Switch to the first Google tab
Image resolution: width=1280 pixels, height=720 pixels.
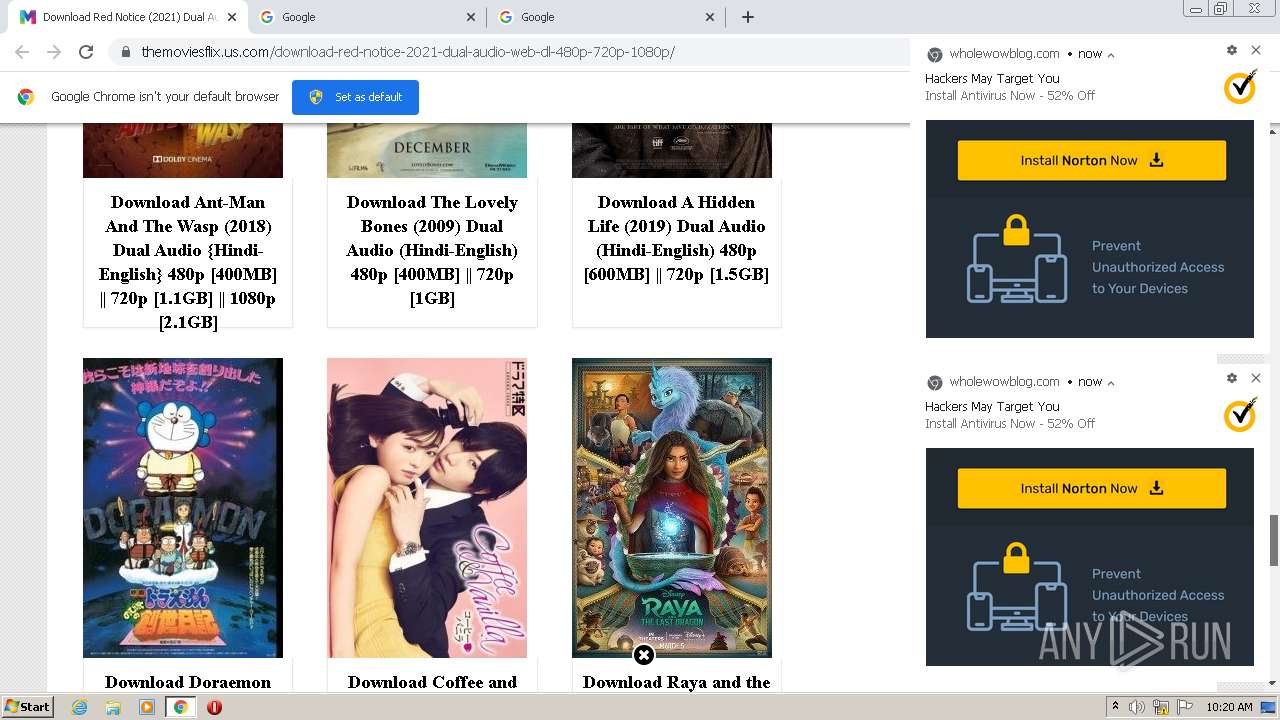coord(367,17)
